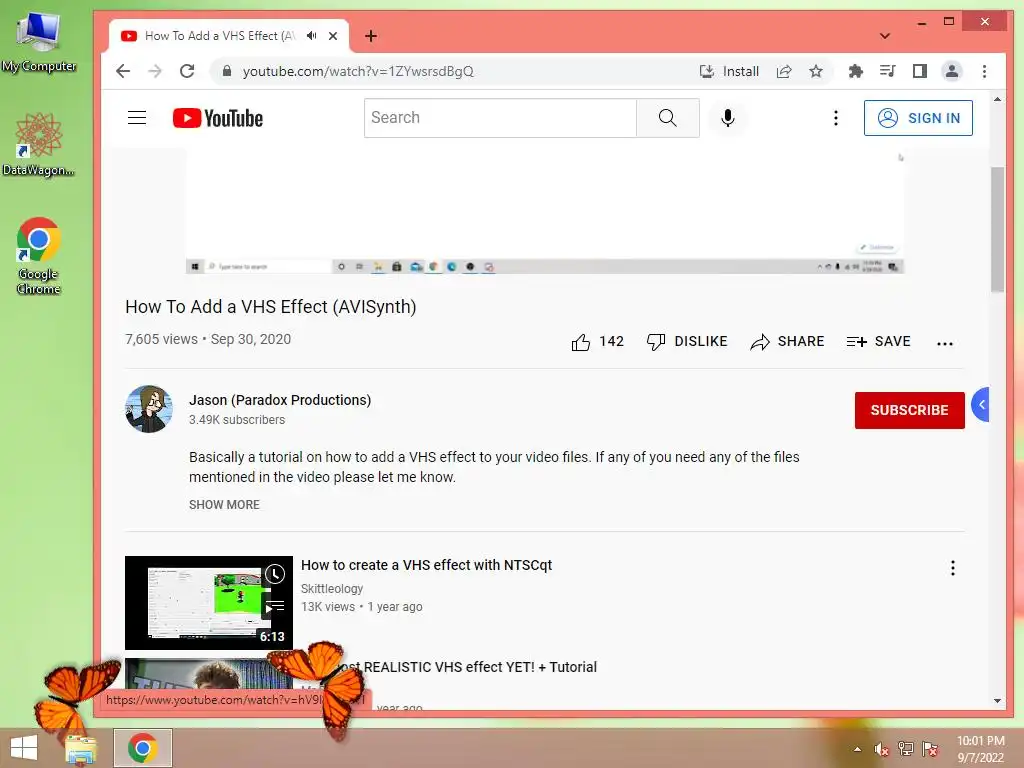Image resolution: width=1024 pixels, height=768 pixels.
Task: Select the 'How To Add a VHS Effect' tab
Action: tap(219, 36)
